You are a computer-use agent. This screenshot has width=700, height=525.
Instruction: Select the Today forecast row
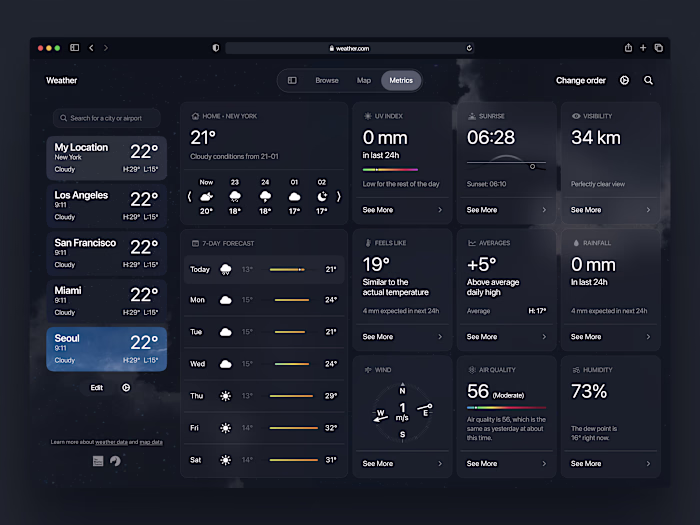click(264, 269)
